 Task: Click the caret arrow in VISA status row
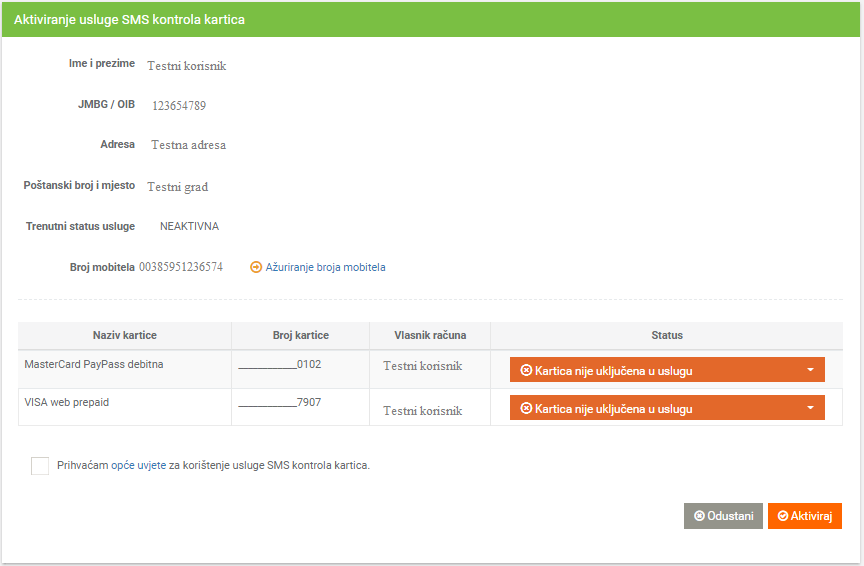tap(810, 408)
